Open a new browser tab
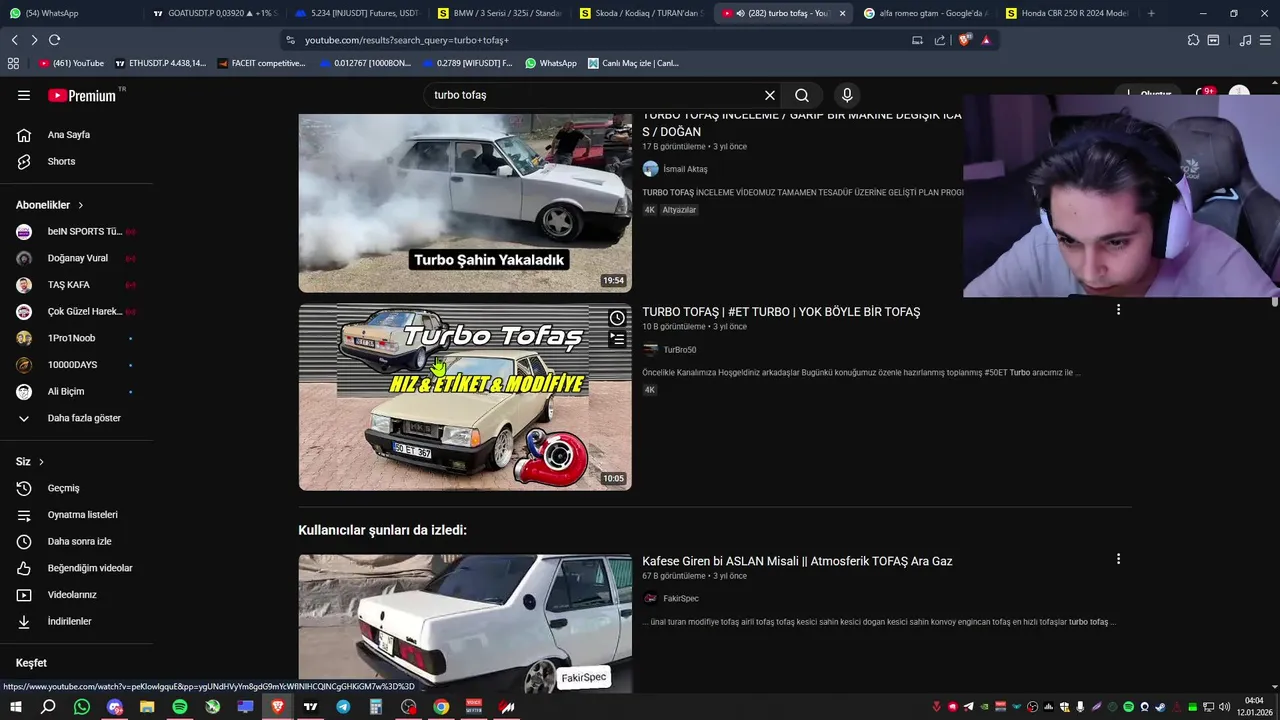Screen dimensions: 1280x720 coord(1151,13)
